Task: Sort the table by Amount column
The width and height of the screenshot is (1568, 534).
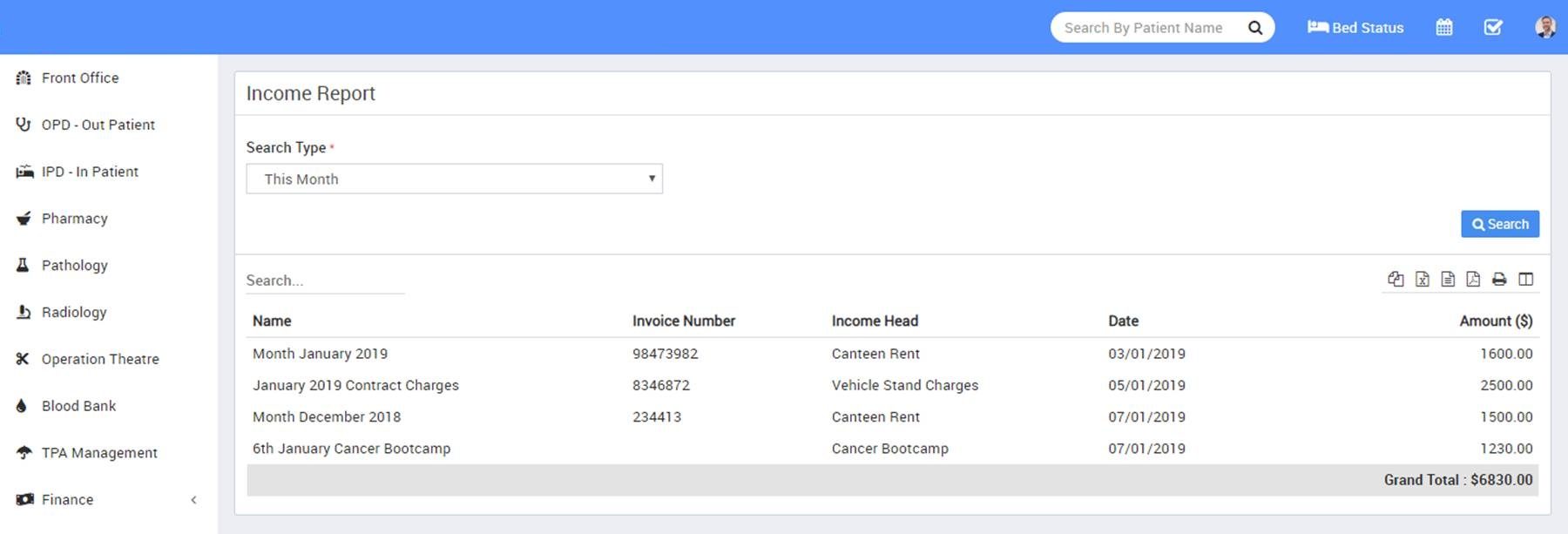Action: click(1495, 321)
